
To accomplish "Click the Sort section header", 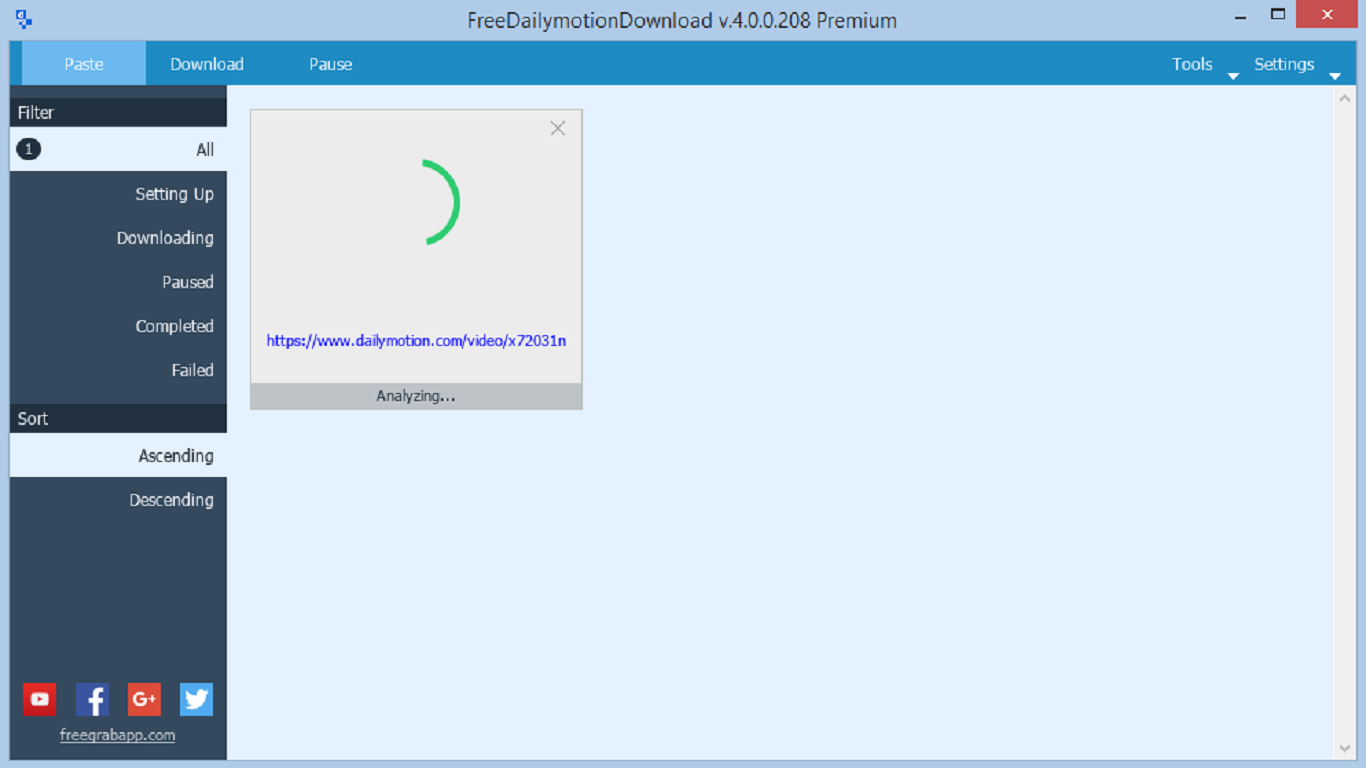I will pyautogui.click(x=118, y=418).
